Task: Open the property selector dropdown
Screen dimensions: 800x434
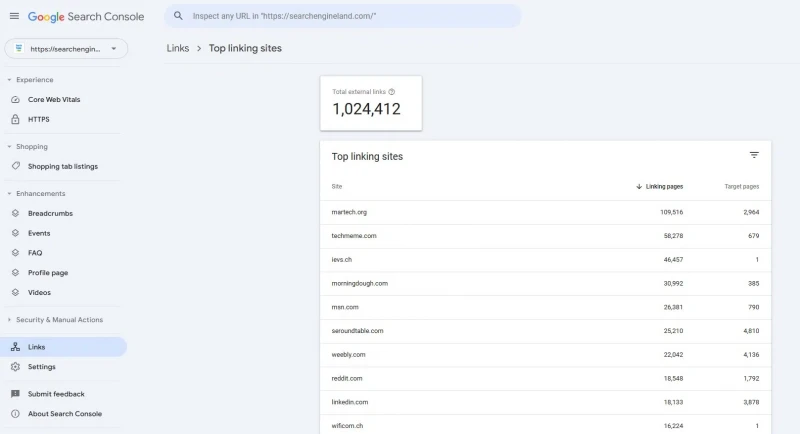Action: (66, 48)
